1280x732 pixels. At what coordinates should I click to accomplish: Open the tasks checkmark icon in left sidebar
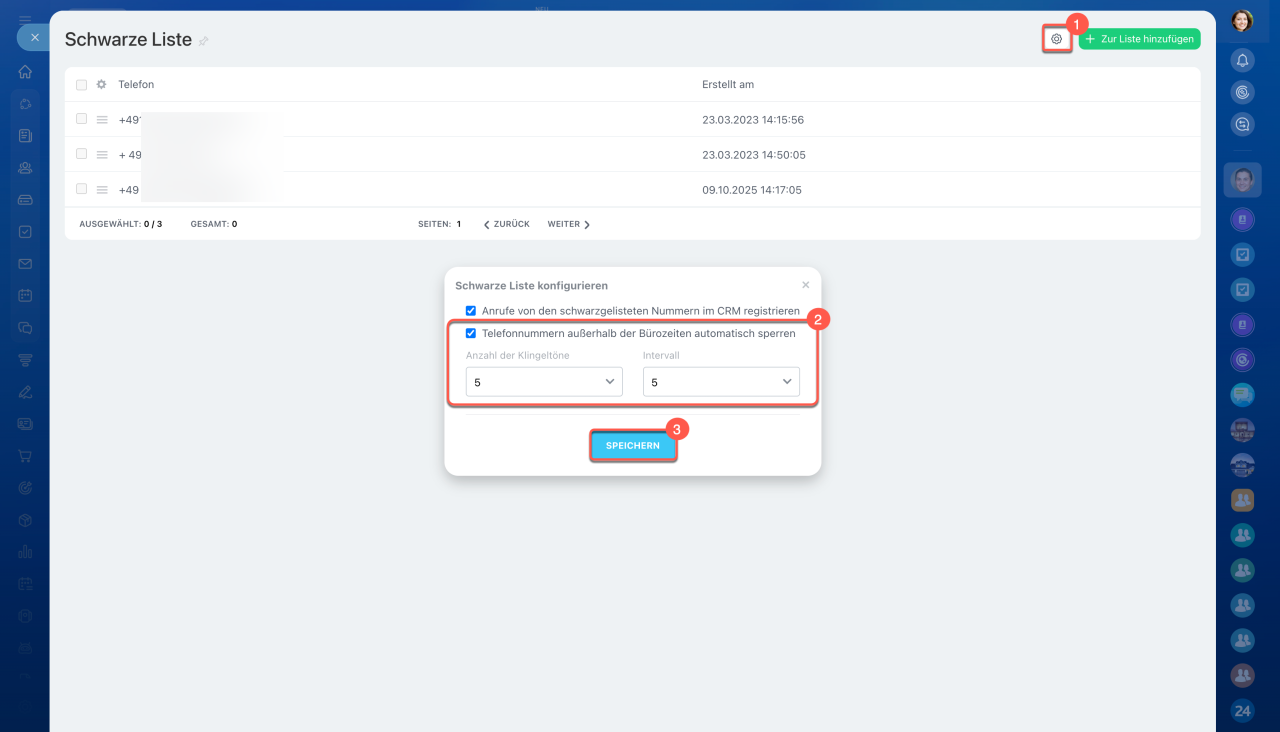click(x=25, y=232)
